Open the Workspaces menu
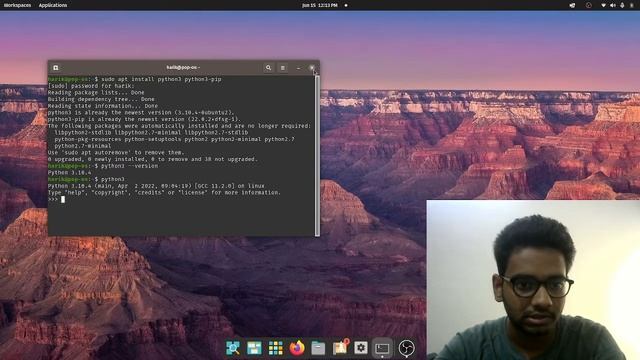Viewport: 640px width, 360px height. click(x=17, y=5)
